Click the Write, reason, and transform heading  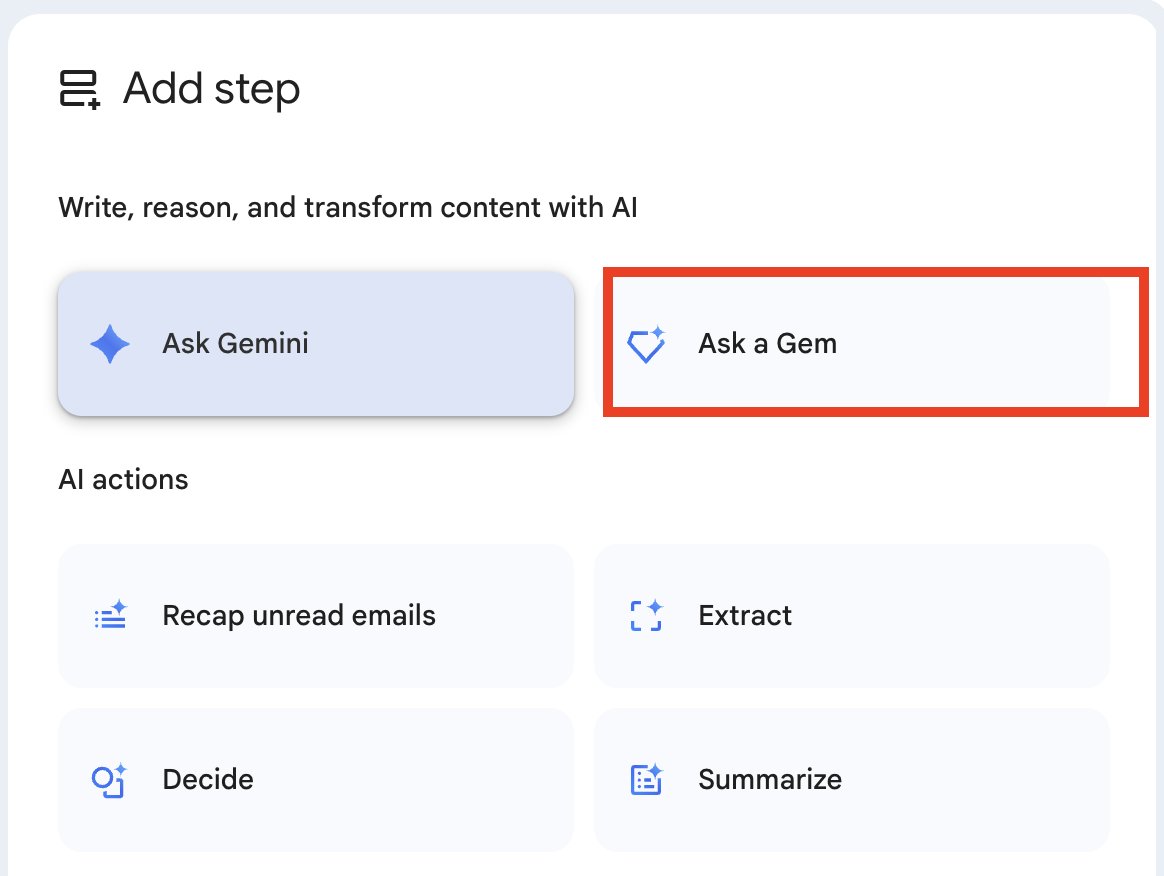pyautogui.click(x=347, y=208)
